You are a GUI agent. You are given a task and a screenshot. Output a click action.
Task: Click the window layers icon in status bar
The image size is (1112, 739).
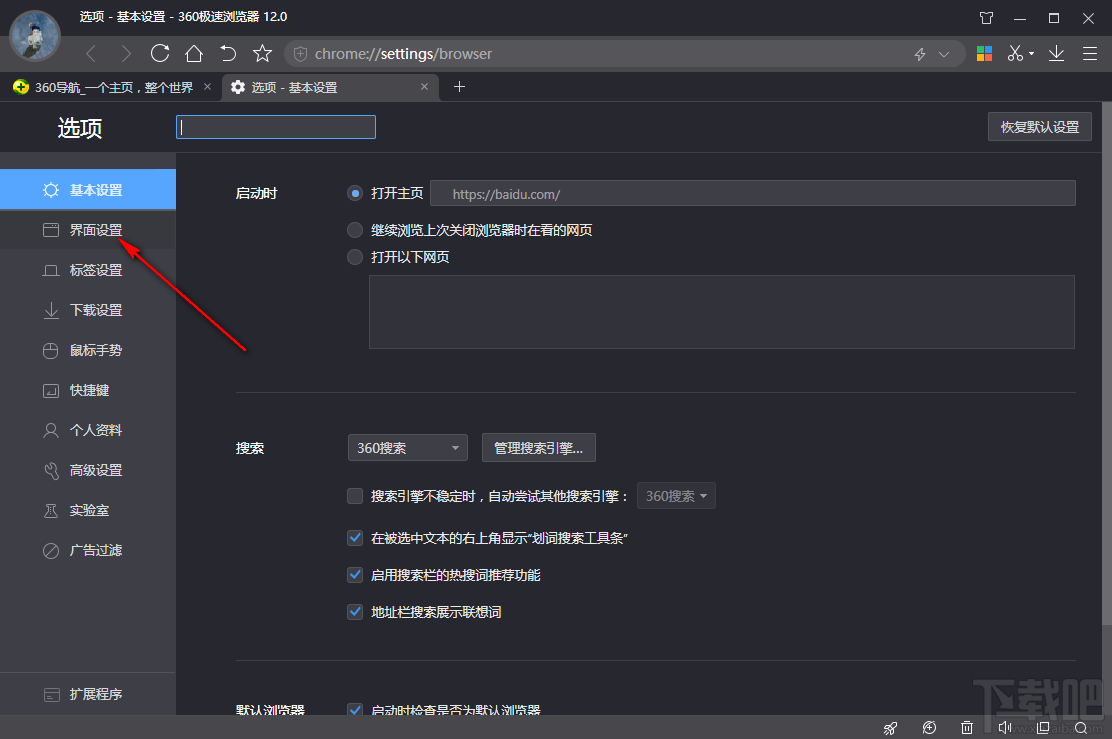pyautogui.click(x=1042, y=728)
